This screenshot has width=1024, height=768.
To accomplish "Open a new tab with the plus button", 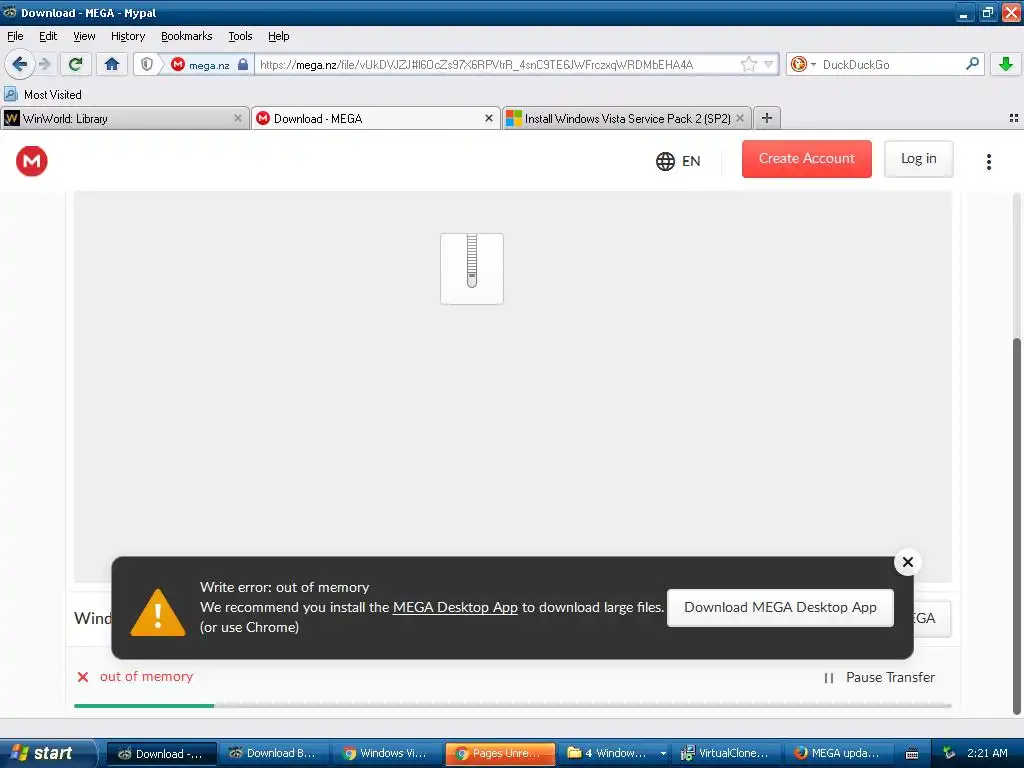I will (767, 118).
